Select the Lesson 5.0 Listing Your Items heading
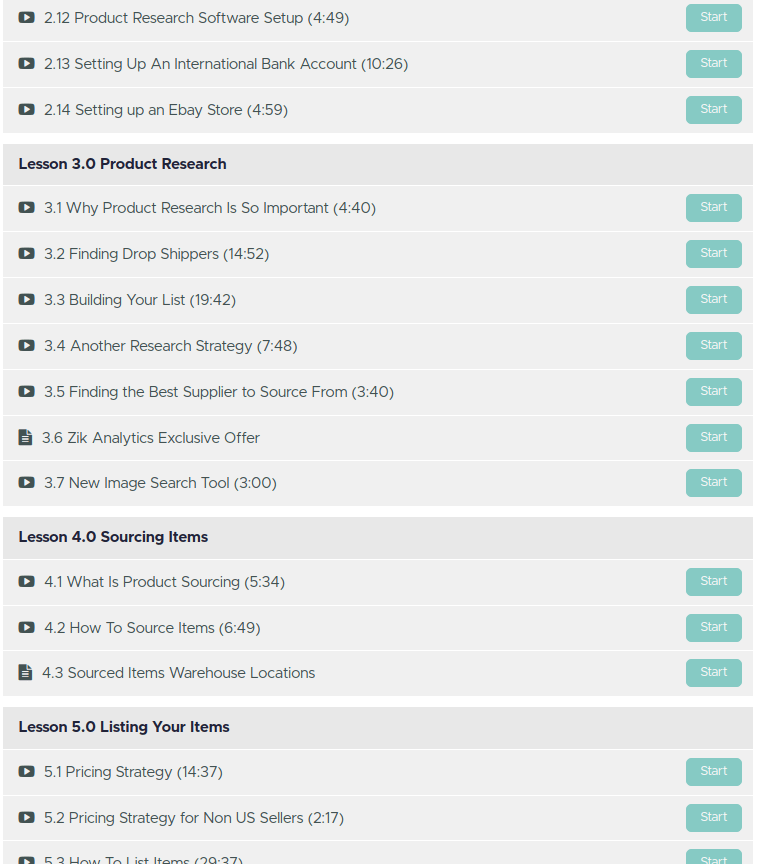The width and height of the screenshot is (757, 864). click(124, 727)
